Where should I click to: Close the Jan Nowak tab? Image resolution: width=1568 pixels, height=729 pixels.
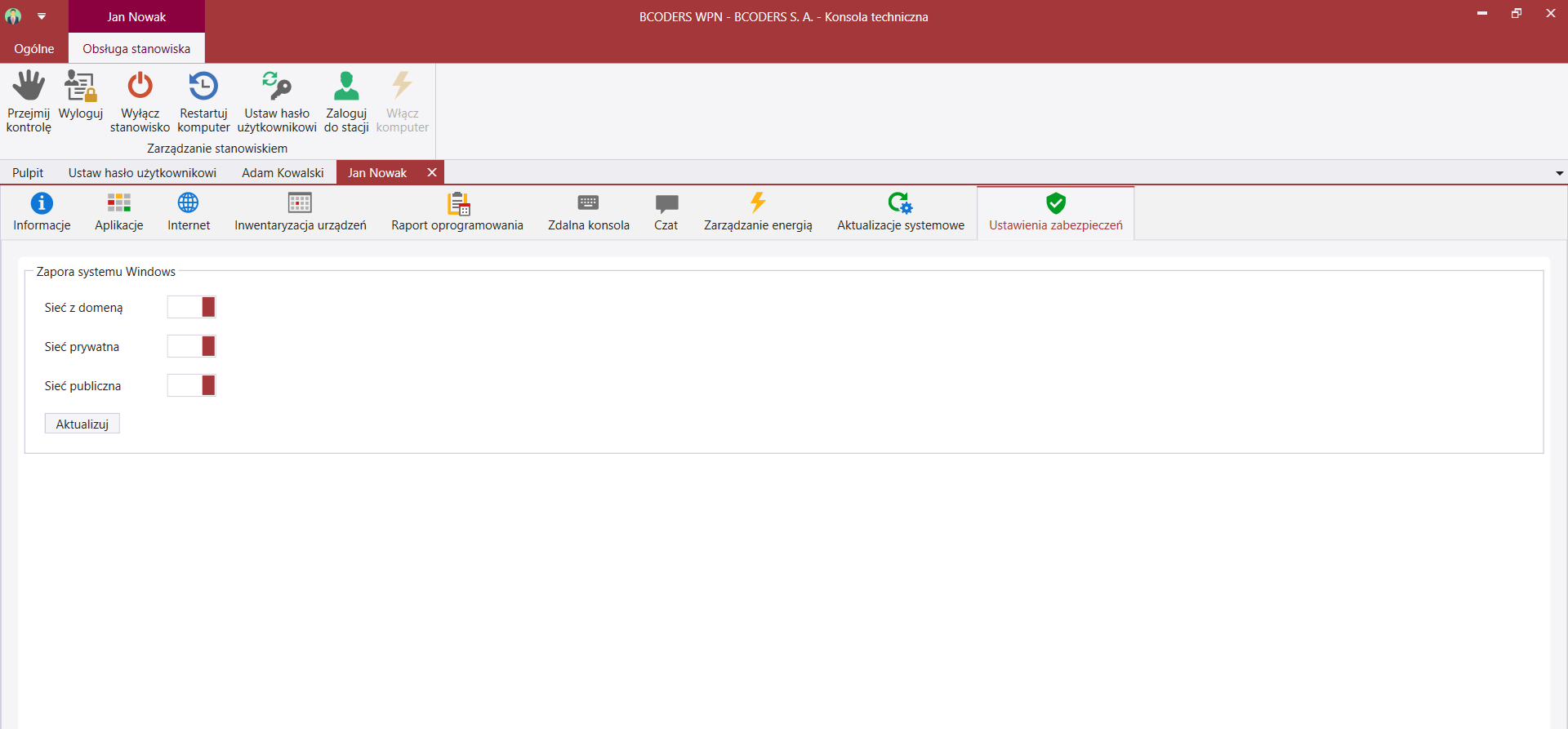click(x=432, y=172)
